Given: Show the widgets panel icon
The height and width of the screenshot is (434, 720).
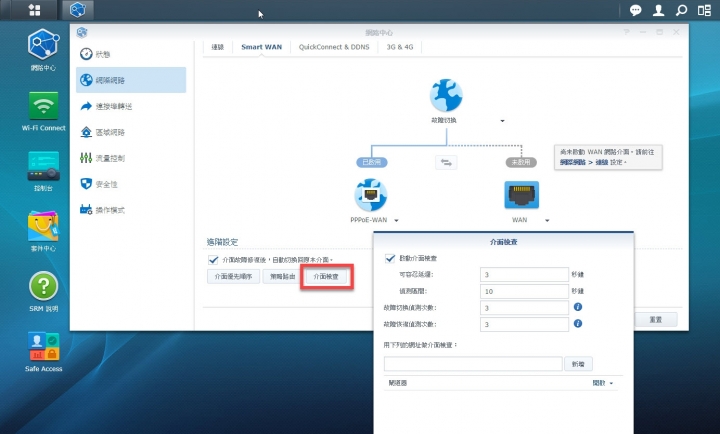Looking at the screenshot, I should 704,10.
